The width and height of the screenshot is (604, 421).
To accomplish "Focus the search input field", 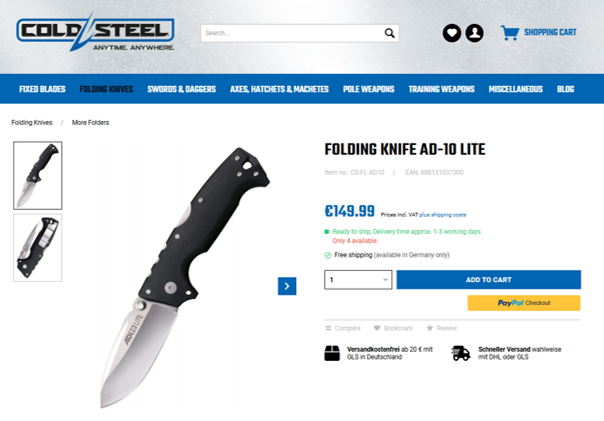I will [293, 33].
